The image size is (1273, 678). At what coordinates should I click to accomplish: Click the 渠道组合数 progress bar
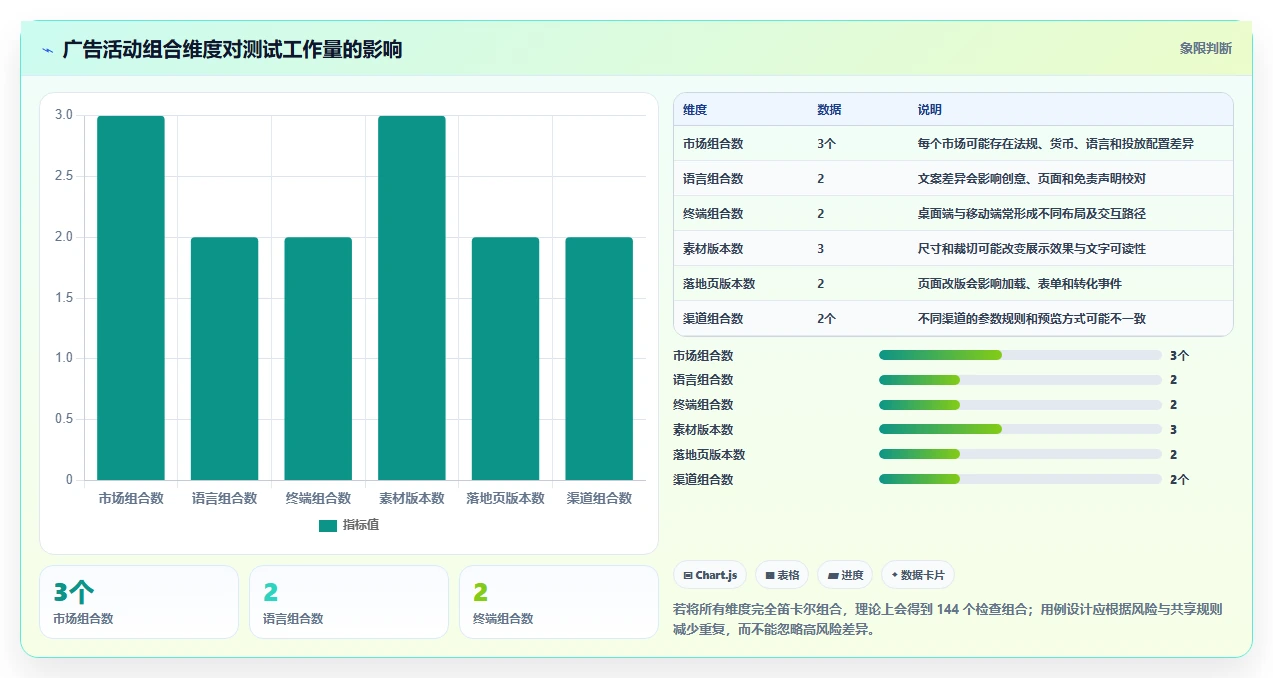[x=1020, y=480]
